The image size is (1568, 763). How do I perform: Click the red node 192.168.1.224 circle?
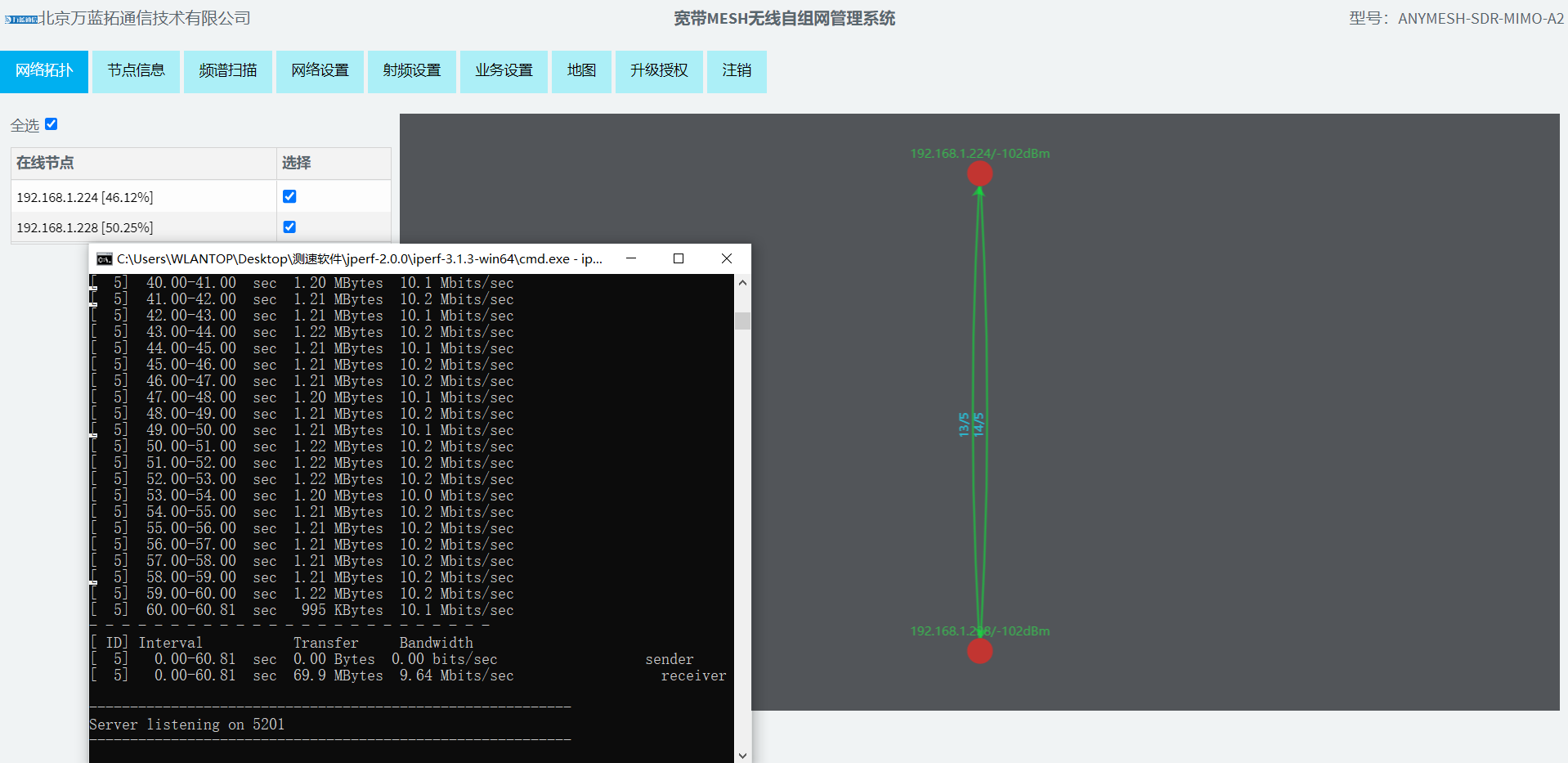pyautogui.click(x=979, y=173)
